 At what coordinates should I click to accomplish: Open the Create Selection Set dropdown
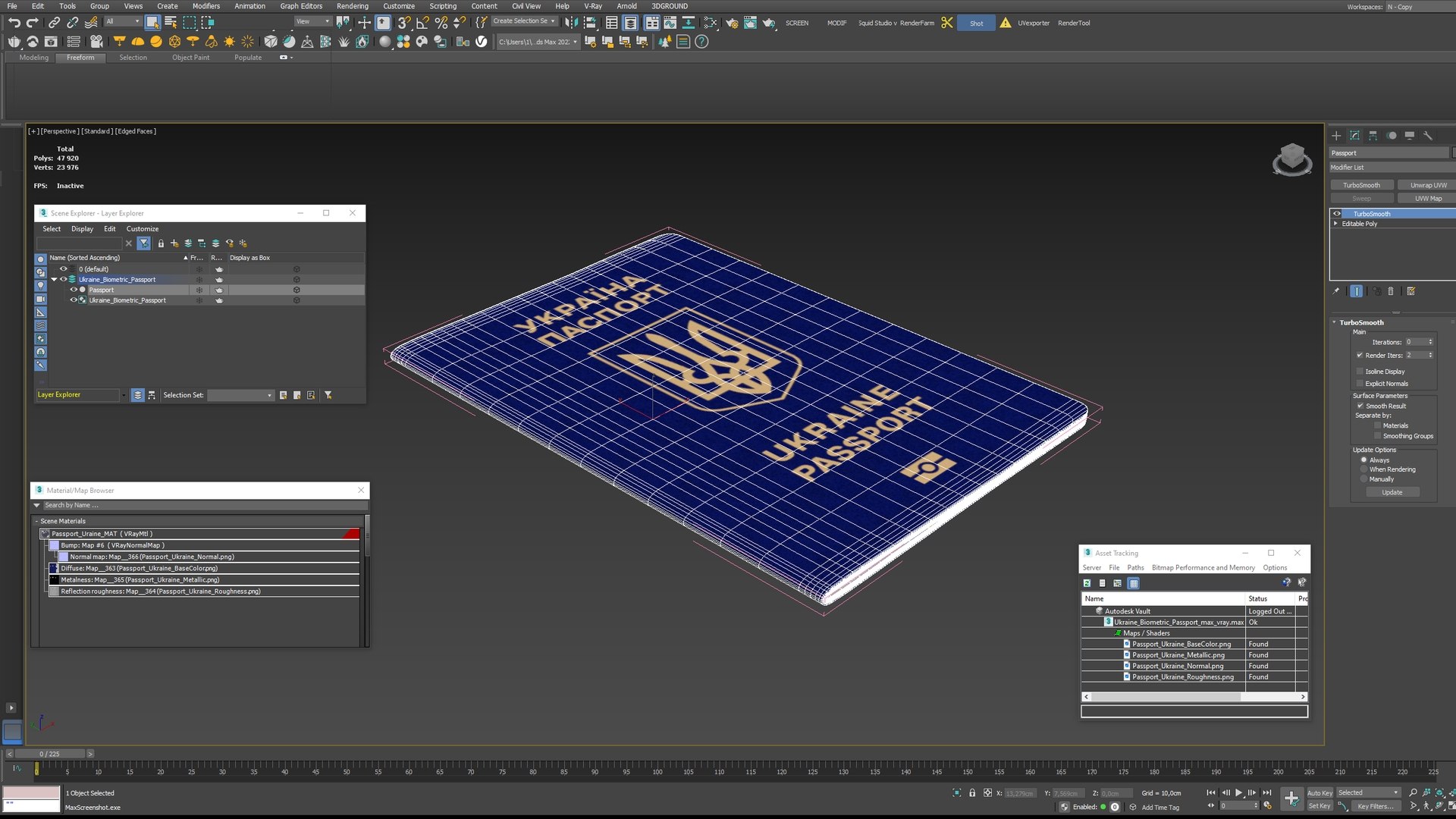(x=525, y=21)
